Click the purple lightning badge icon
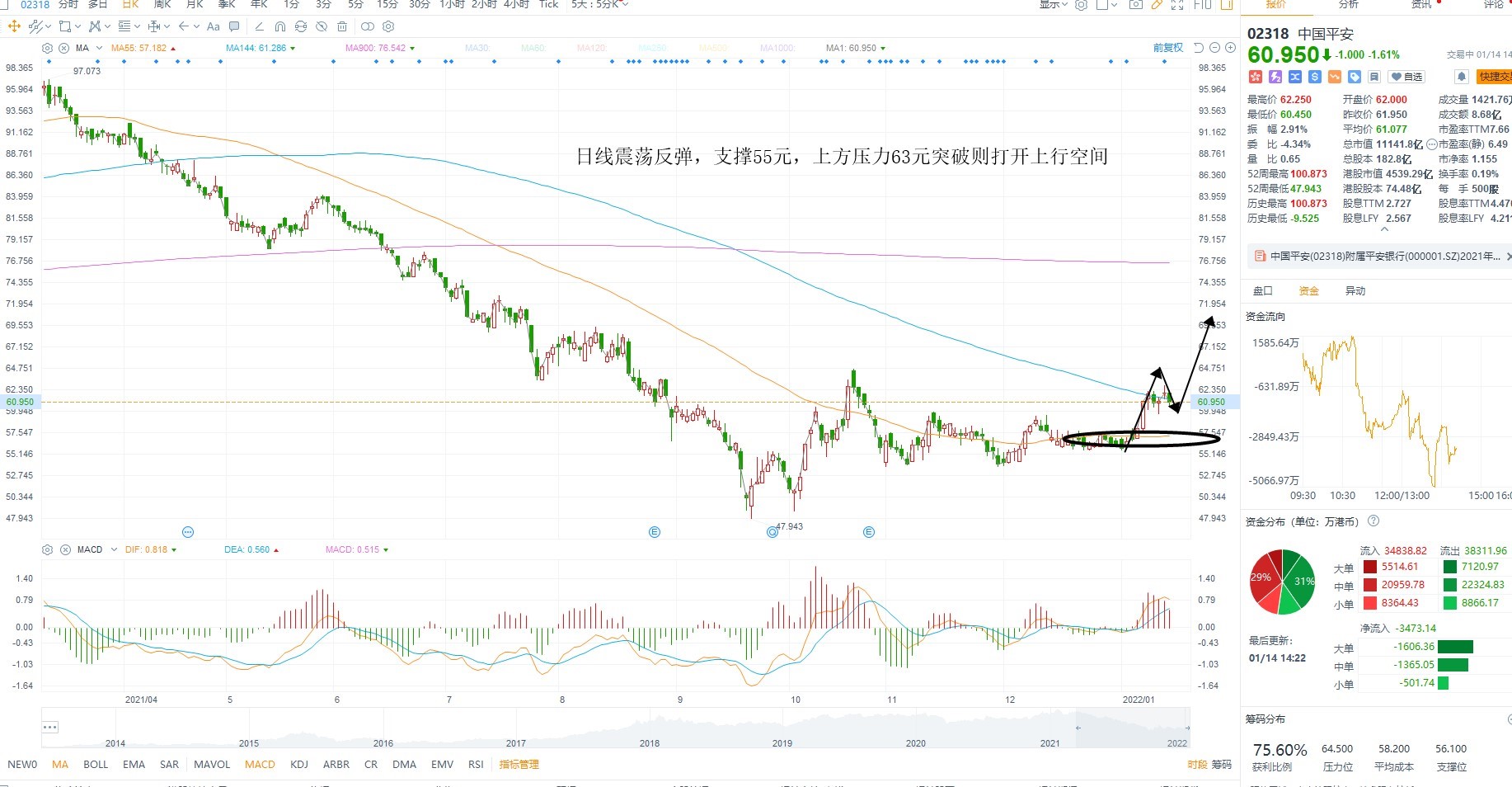This screenshot has height=787, width=1512. coord(1275,77)
